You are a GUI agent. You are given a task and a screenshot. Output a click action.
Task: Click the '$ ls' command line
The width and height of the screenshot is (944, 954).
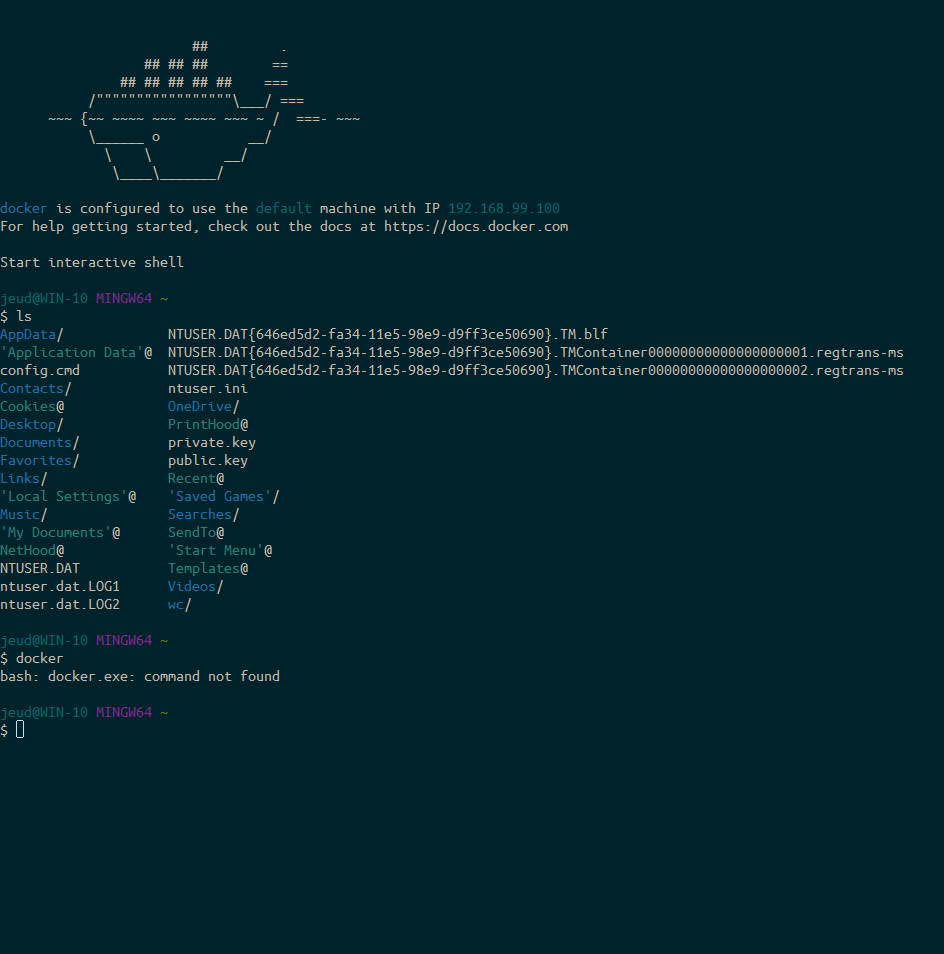(16, 316)
